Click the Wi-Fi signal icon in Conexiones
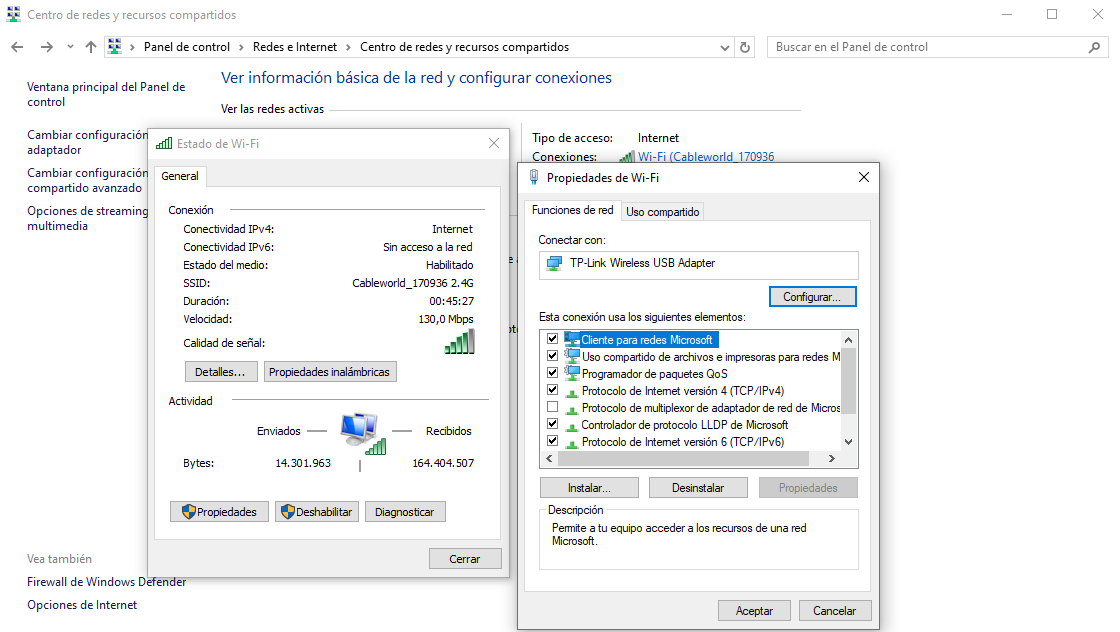Viewport: 1120px width, 632px height. (x=627, y=157)
